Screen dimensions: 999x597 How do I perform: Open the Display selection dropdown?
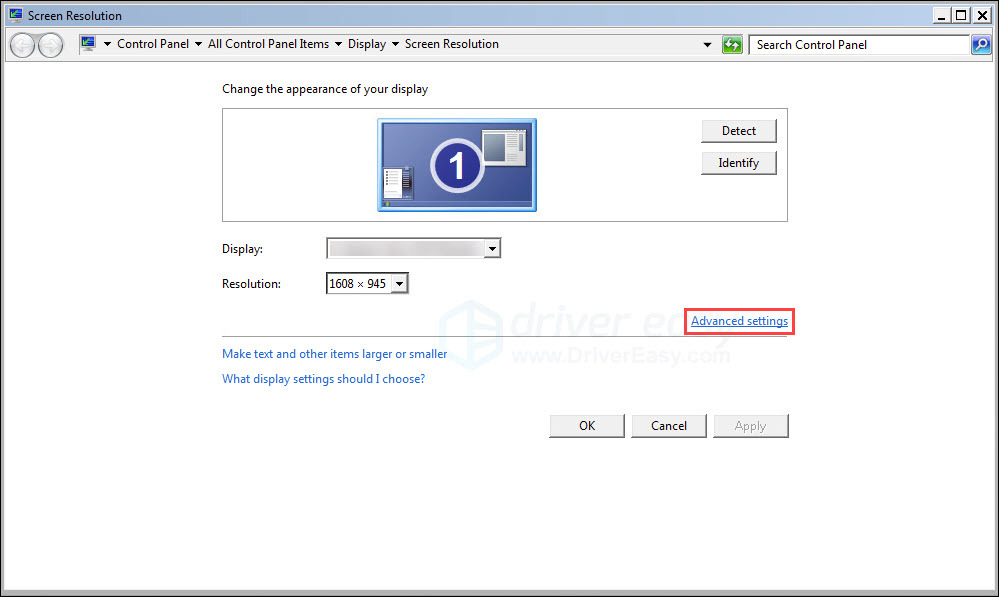[493, 248]
